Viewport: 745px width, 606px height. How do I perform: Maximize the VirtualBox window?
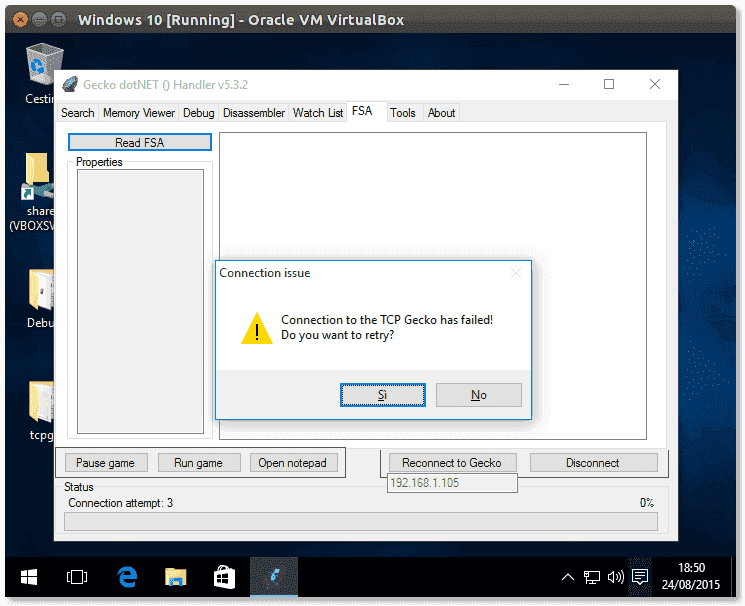[58, 19]
